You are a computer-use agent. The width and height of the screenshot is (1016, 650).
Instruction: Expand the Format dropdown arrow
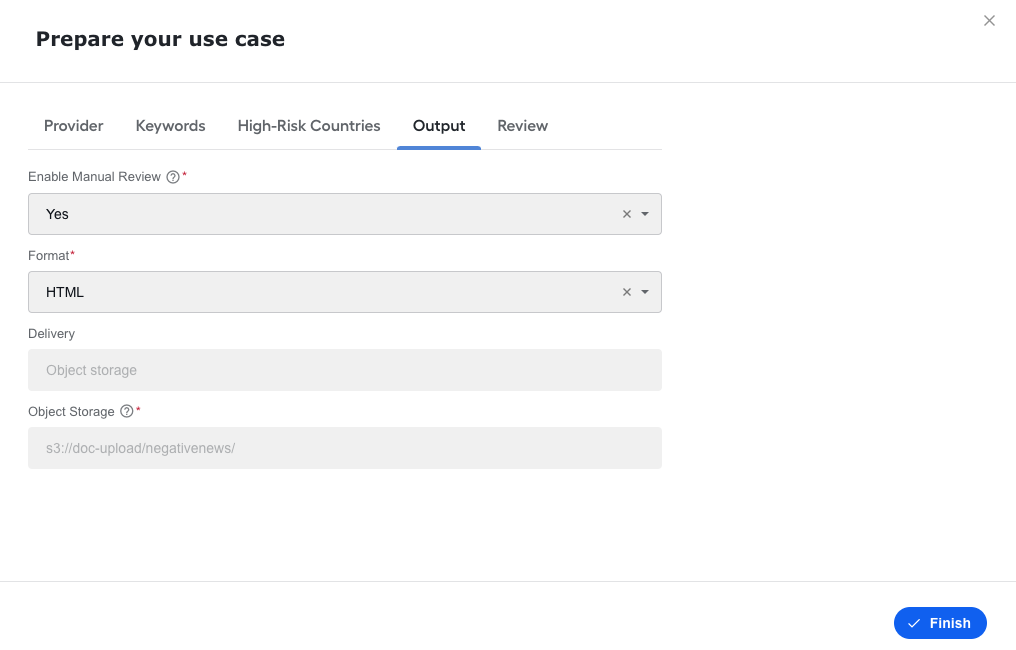click(x=645, y=292)
